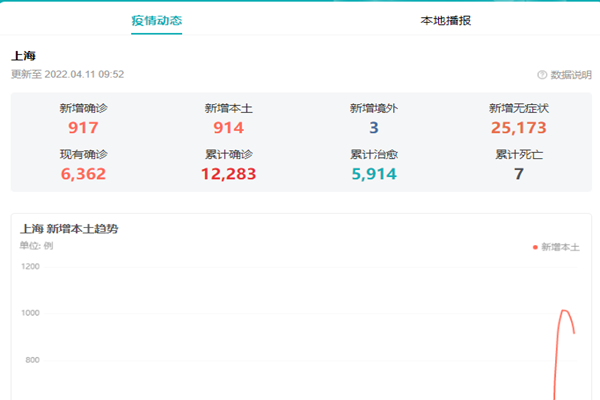Click the 上海 新增本土趋势 chart title
The width and height of the screenshot is (600, 400).
click(x=70, y=228)
